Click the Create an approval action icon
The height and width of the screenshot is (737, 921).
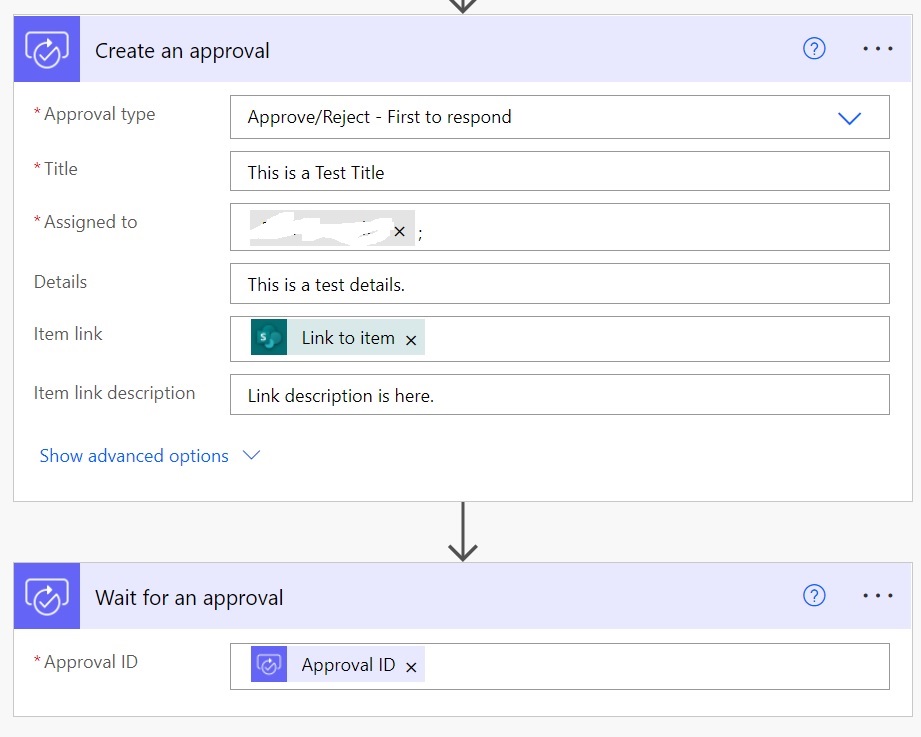click(47, 50)
